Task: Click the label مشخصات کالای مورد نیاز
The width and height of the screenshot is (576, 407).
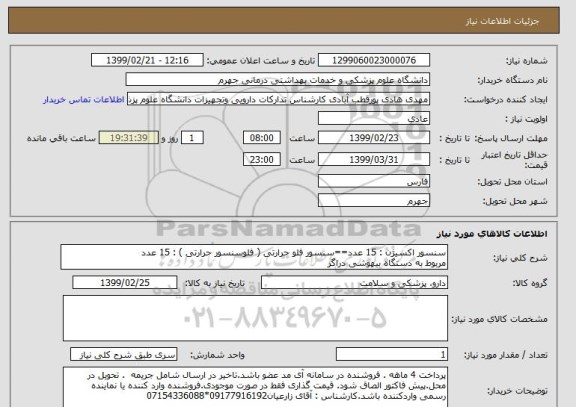Action: click(499, 319)
